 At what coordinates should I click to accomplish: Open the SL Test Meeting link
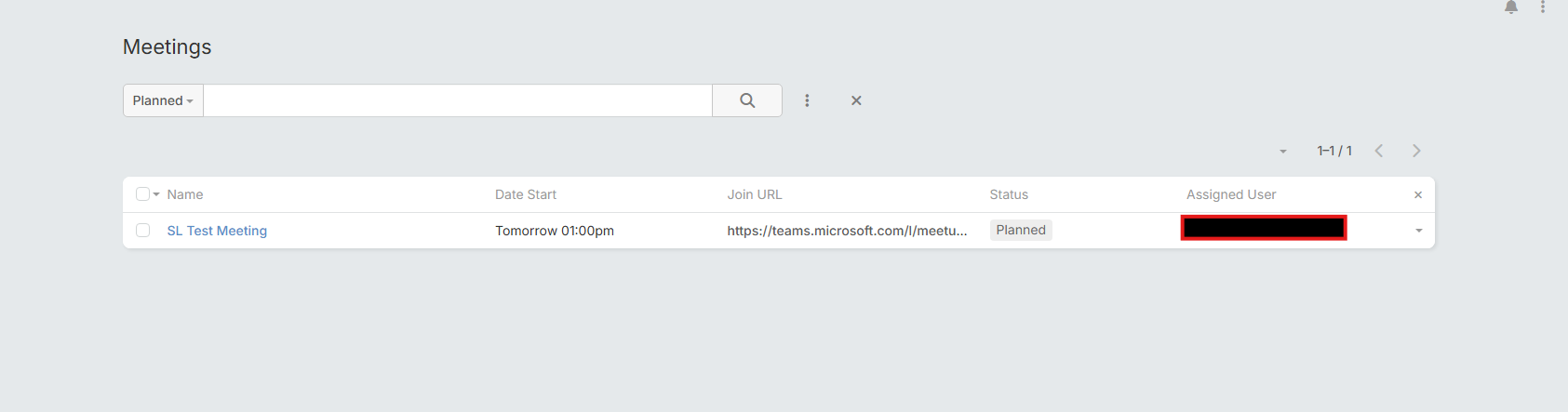(217, 231)
